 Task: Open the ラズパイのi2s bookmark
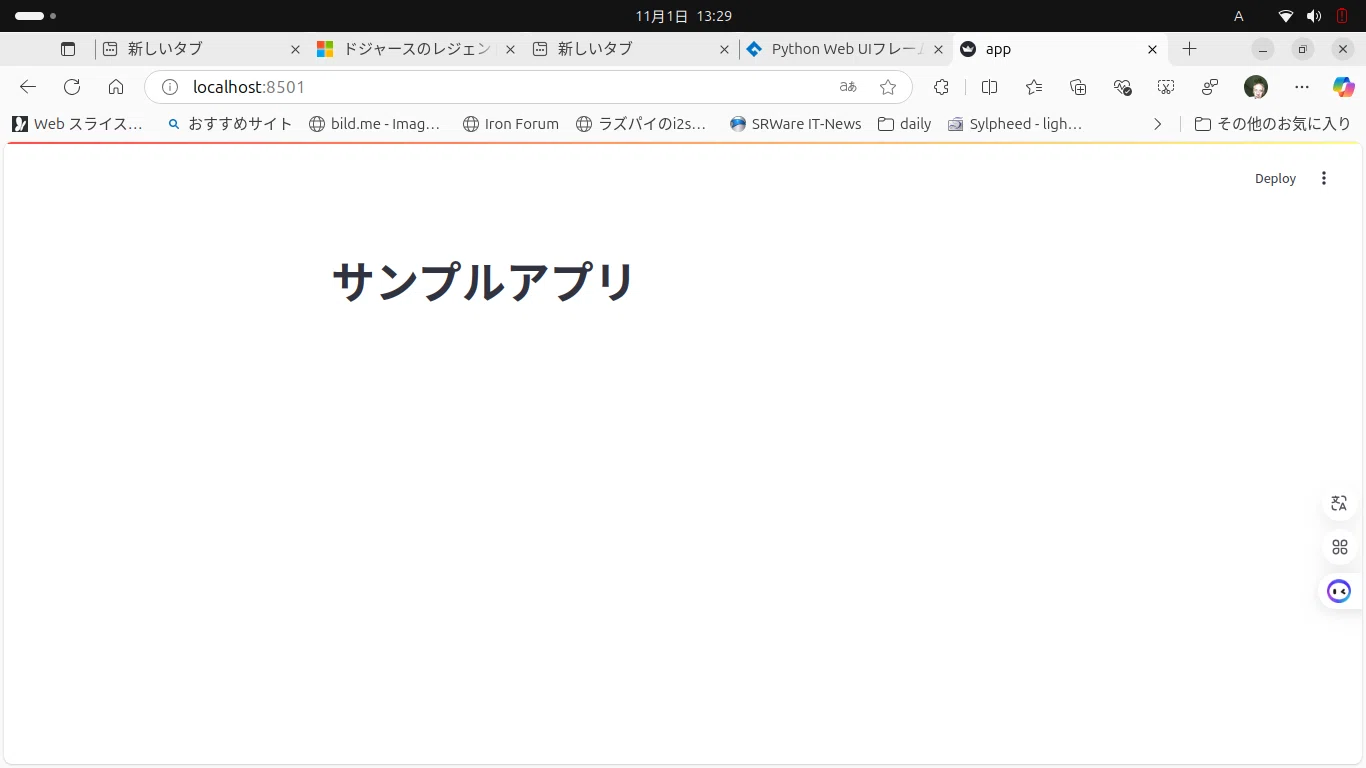coord(642,124)
